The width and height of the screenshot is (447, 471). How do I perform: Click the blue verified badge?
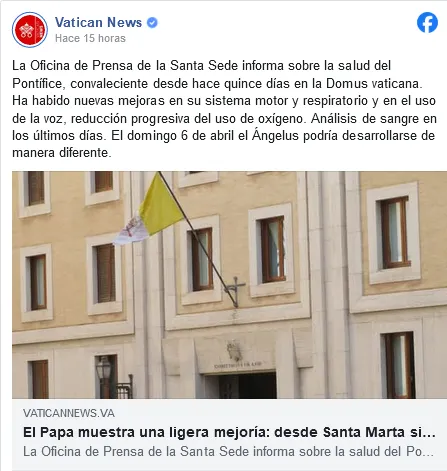pyautogui.click(x=152, y=23)
